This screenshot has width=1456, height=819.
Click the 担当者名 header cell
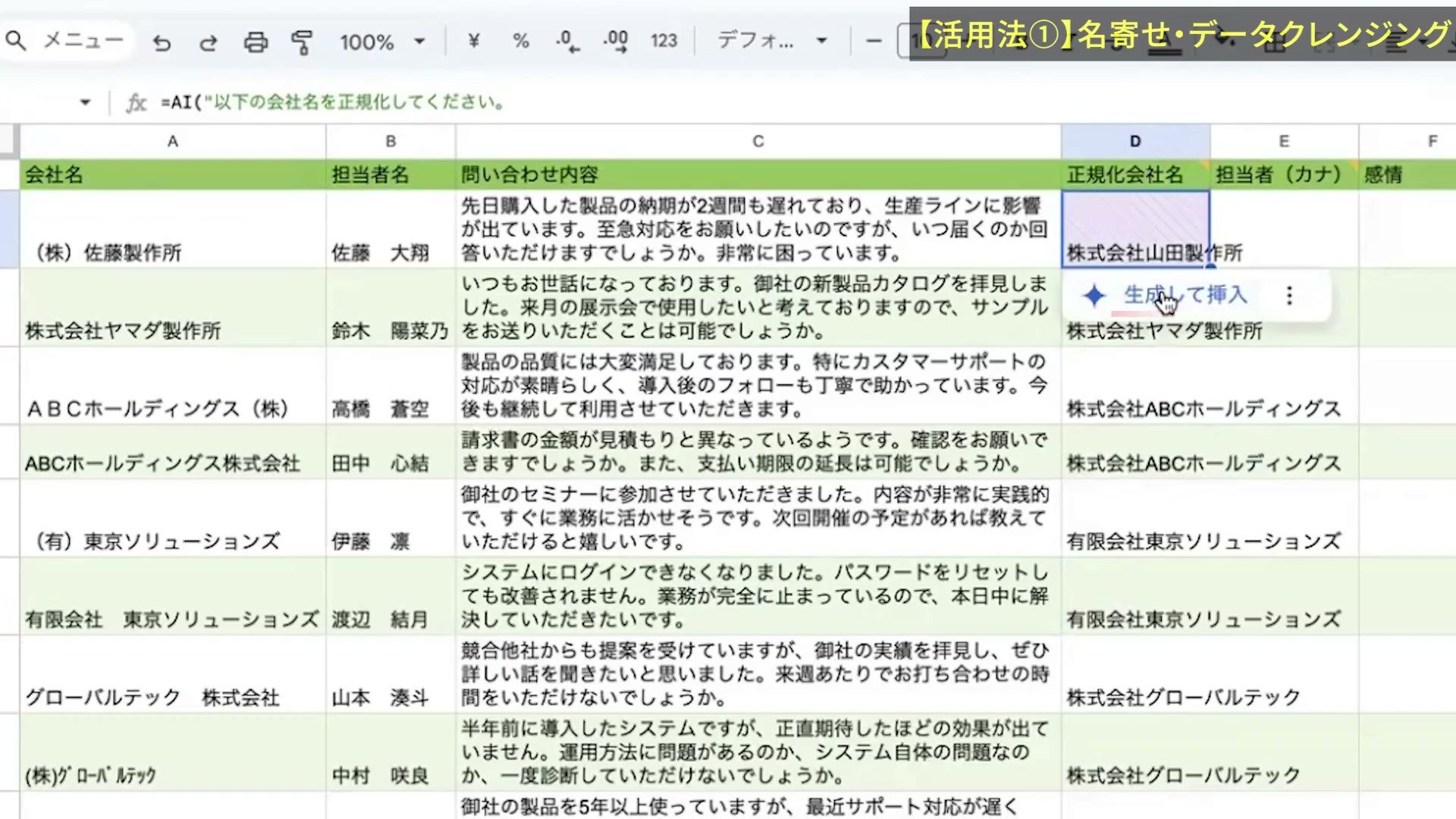391,174
